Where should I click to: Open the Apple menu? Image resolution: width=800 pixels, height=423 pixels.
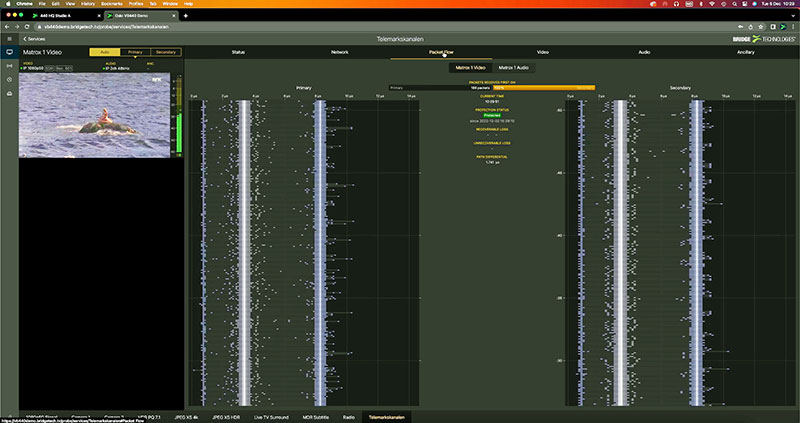[x=8, y=4]
